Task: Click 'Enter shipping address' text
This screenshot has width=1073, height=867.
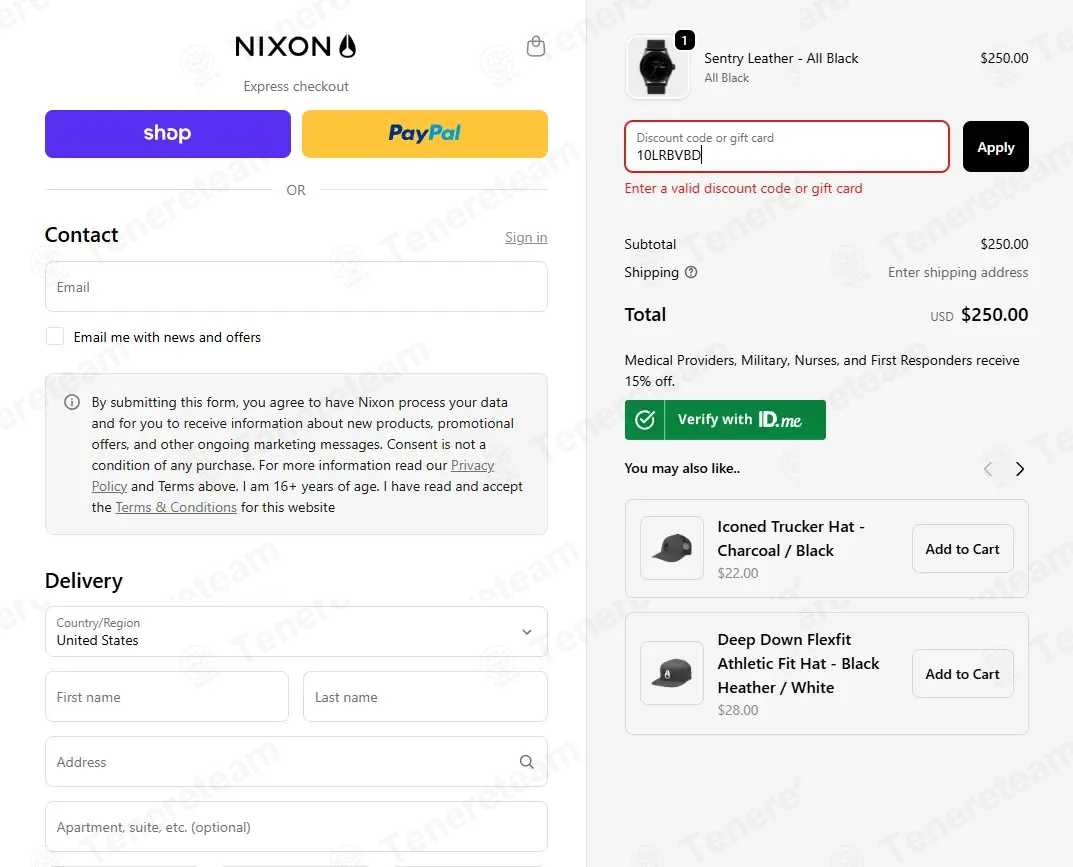Action: click(958, 272)
